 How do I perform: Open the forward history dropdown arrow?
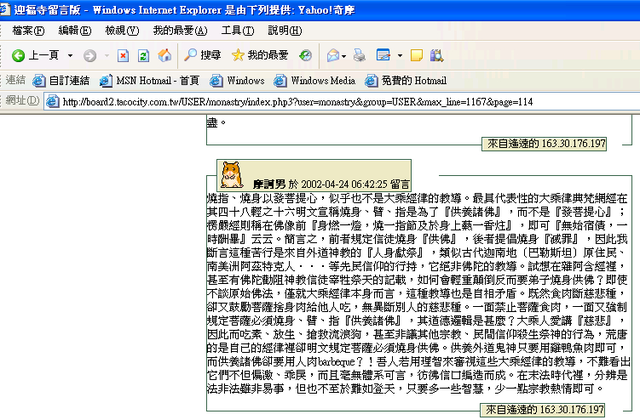point(107,56)
